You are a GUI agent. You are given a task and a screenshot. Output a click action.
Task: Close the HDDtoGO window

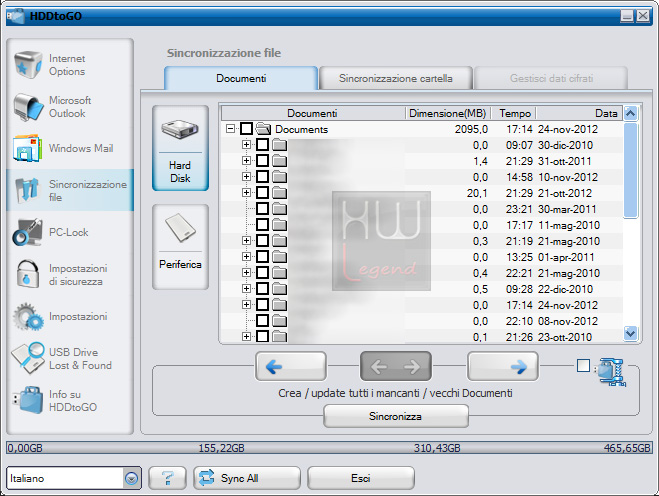click(x=643, y=16)
